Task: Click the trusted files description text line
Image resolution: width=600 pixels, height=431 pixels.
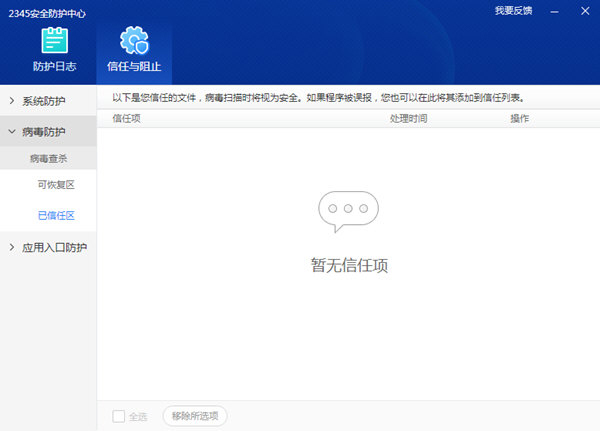Action: pos(318,98)
